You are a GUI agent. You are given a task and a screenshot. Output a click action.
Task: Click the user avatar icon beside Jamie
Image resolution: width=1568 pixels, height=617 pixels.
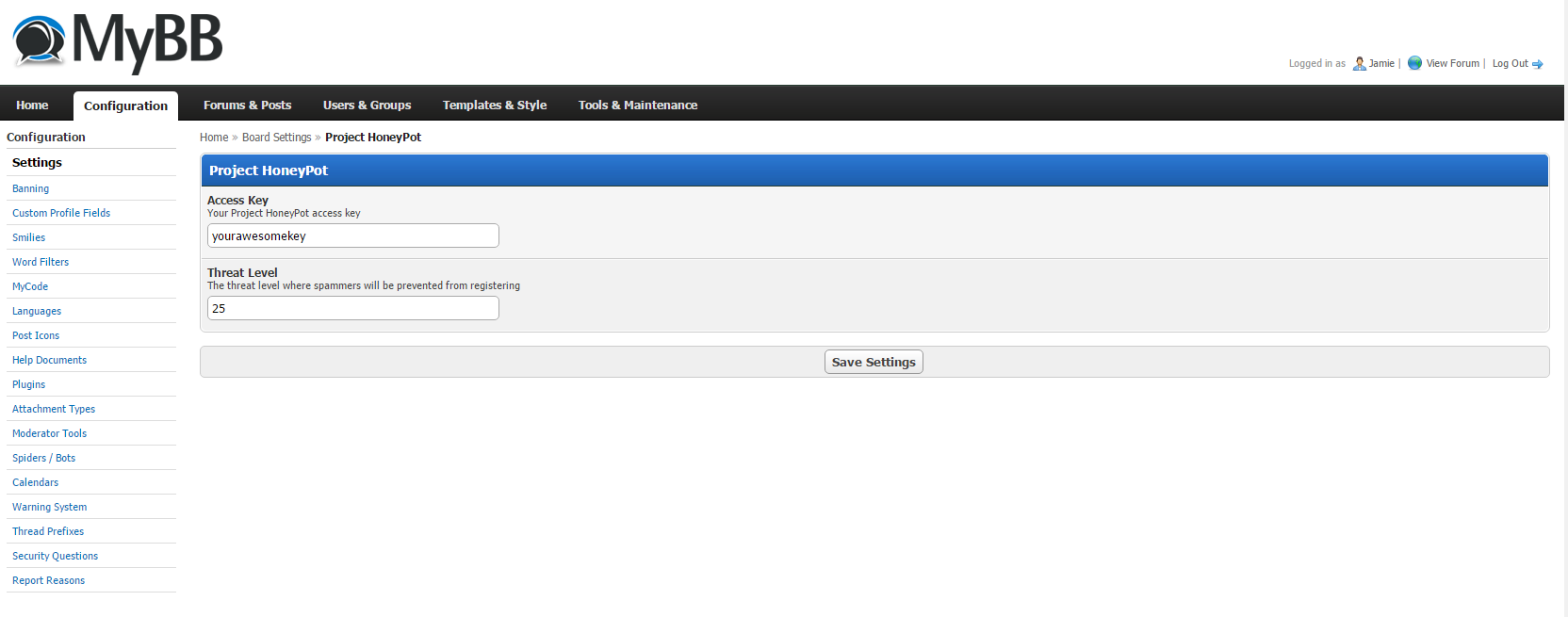(1359, 63)
